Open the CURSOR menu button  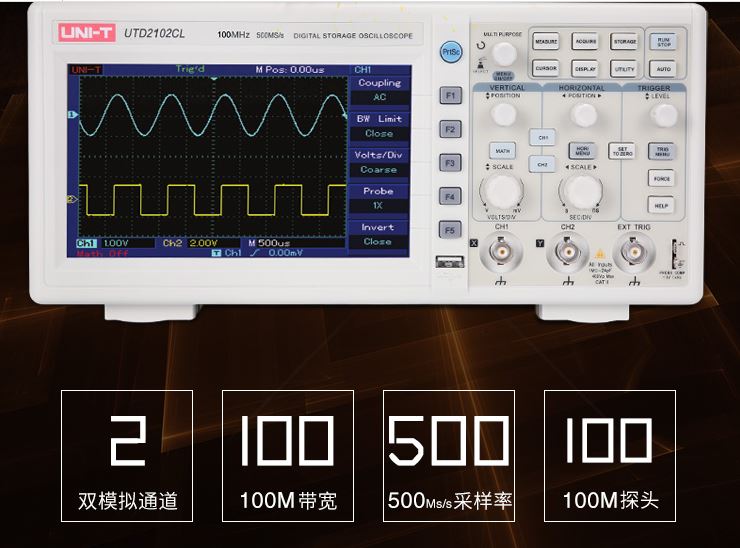tap(546, 68)
